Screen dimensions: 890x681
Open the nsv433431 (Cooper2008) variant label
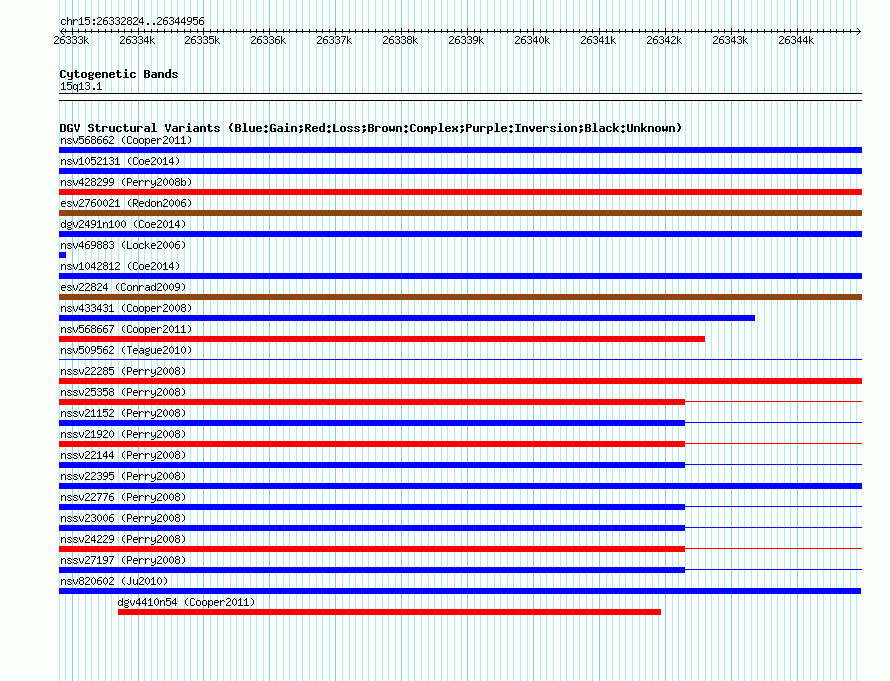[x=126, y=308]
